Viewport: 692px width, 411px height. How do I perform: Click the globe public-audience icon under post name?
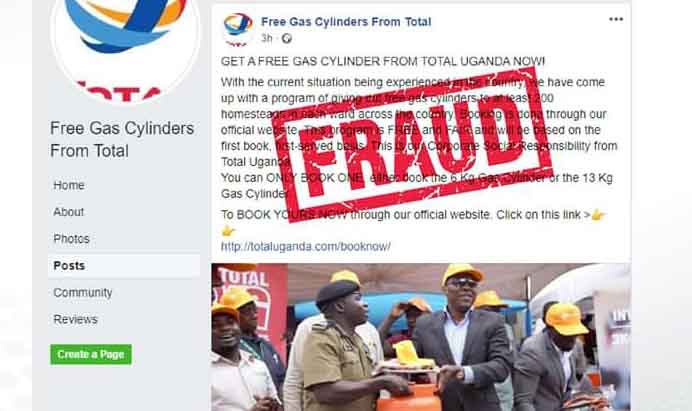pyautogui.click(x=286, y=38)
